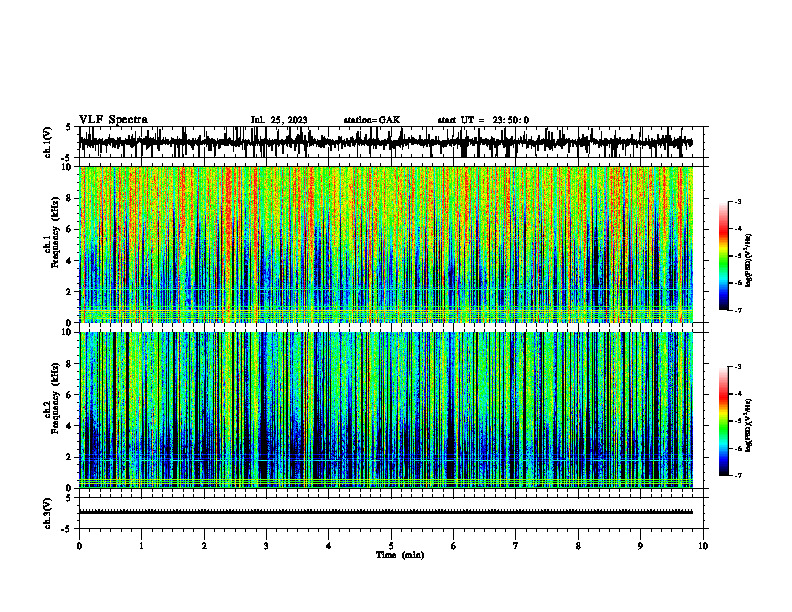Click the time axis tick label '0'
This screenshot has height=612, width=792.
coord(79,546)
